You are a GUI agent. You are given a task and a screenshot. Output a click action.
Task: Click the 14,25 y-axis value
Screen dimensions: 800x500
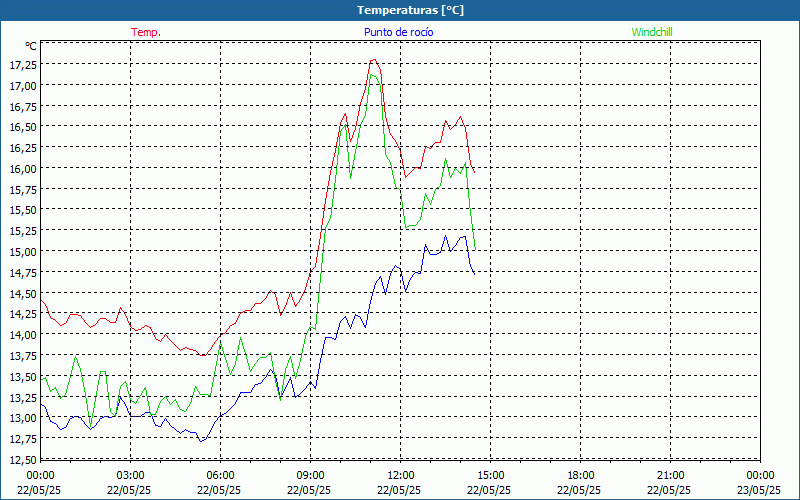(23, 314)
